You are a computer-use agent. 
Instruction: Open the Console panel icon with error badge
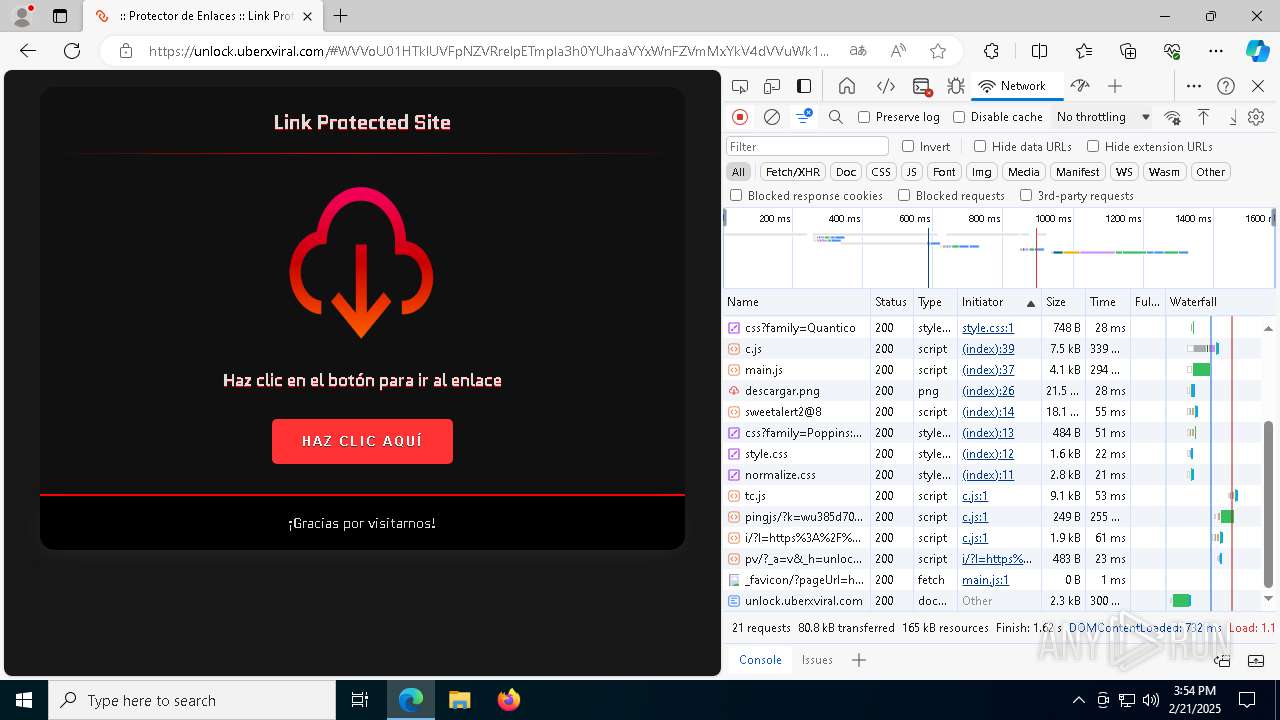[x=922, y=87]
